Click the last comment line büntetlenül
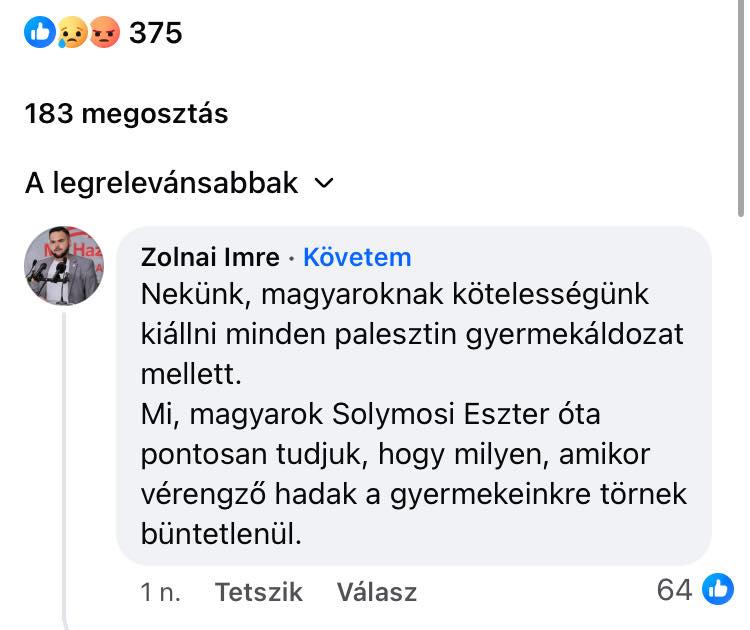This screenshot has height=630, width=750. (x=221, y=533)
